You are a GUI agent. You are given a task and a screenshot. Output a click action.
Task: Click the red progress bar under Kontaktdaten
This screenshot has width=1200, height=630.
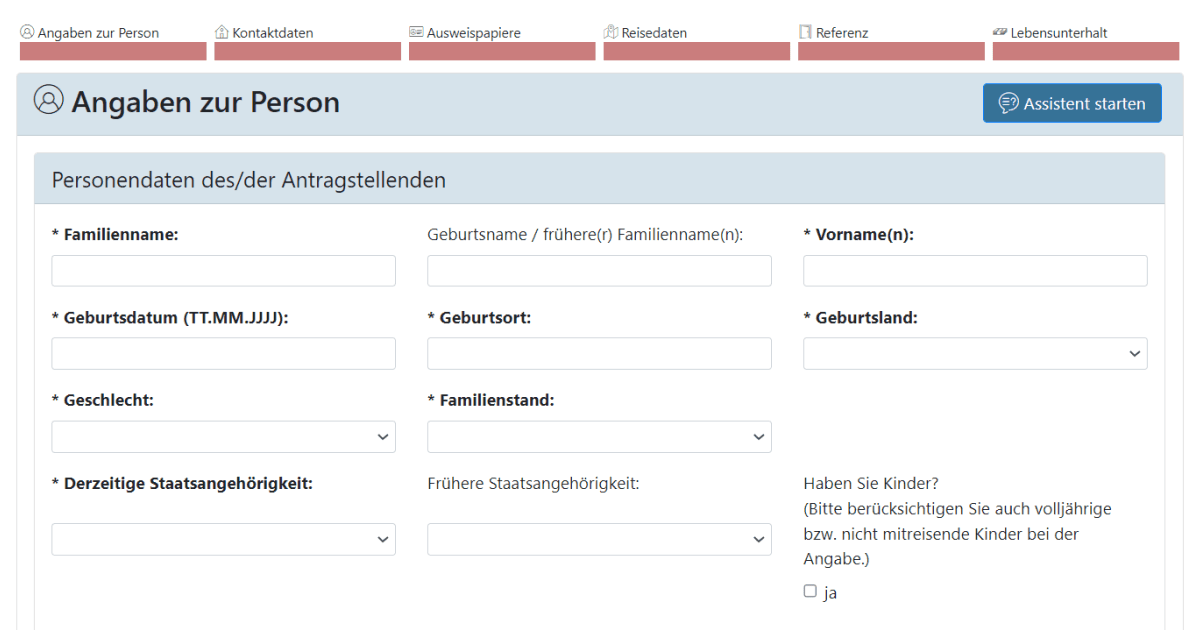tap(307, 51)
